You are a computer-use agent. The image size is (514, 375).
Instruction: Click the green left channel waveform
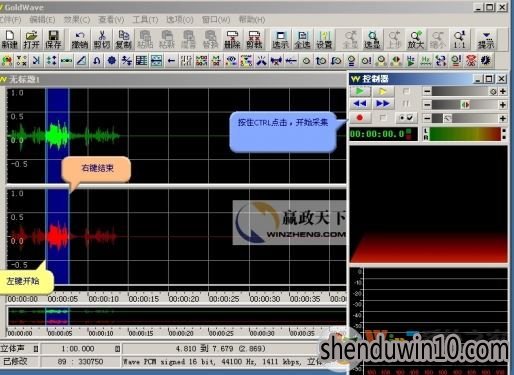tap(63, 136)
